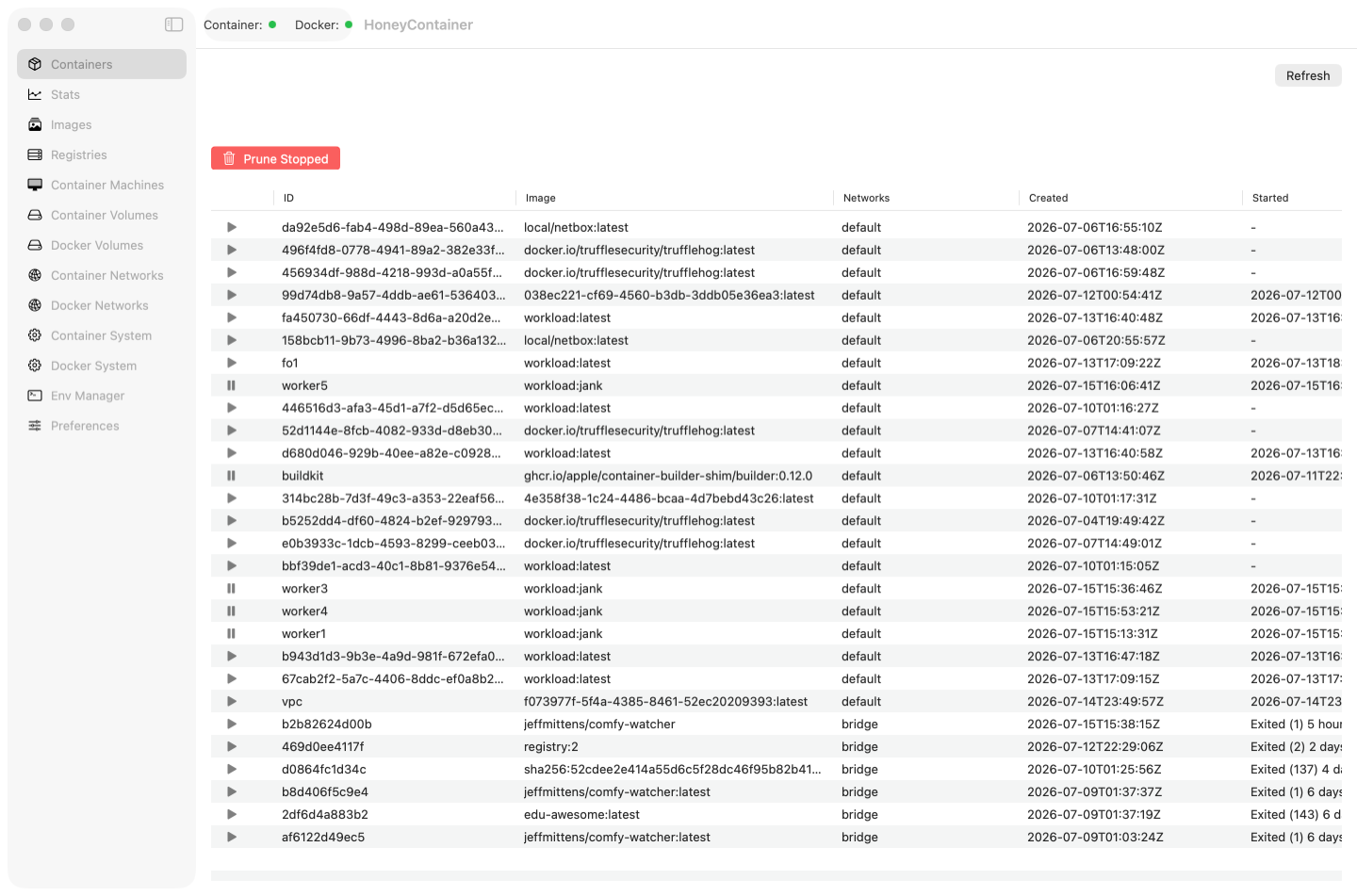The height and width of the screenshot is (896, 1357).
Task: Click the Prune Stopped button
Action: pos(275,158)
